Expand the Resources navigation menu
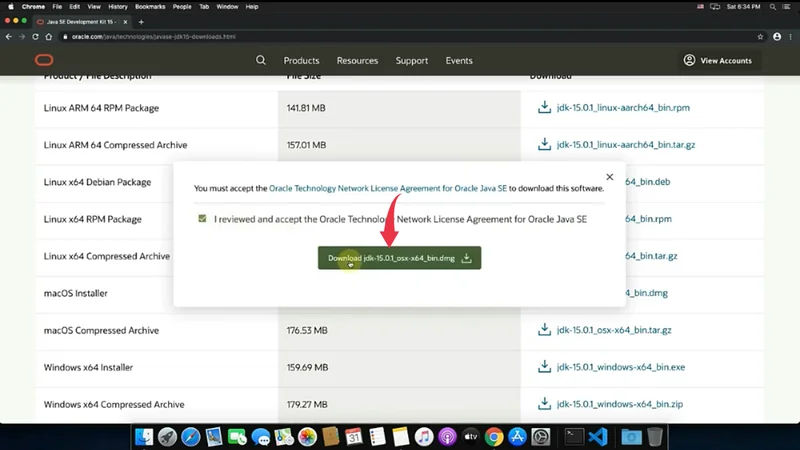 [357, 60]
